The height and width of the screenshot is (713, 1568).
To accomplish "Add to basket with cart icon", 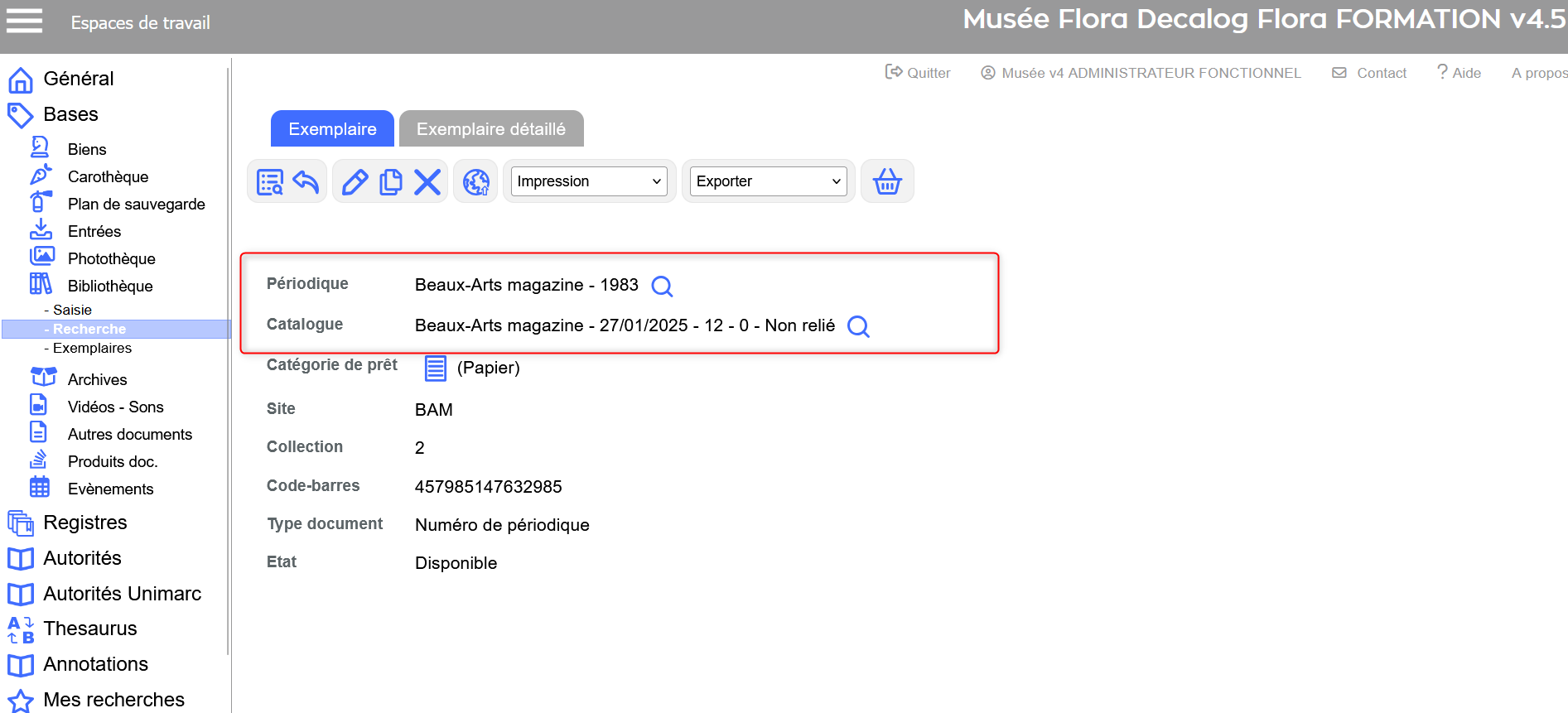I will pyautogui.click(x=887, y=181).
